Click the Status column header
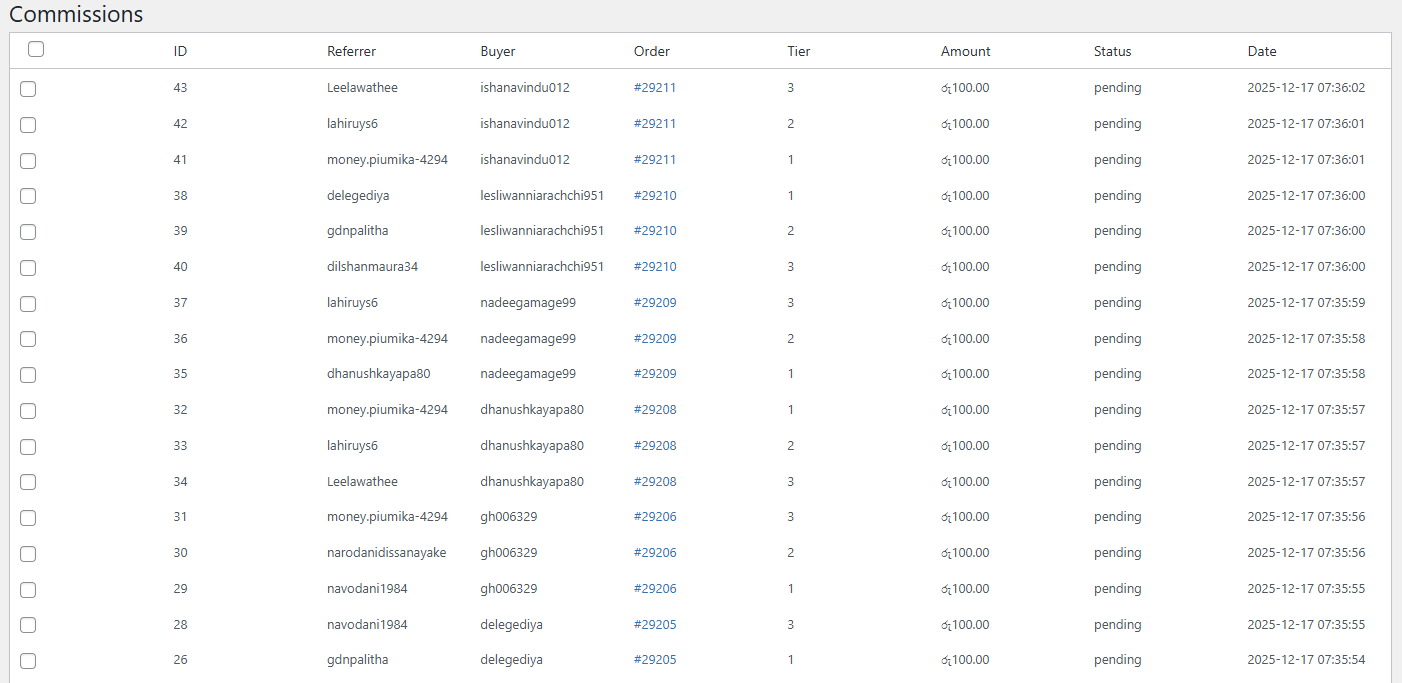Viewport: 1402px width, 683px height. (1112, 51)
